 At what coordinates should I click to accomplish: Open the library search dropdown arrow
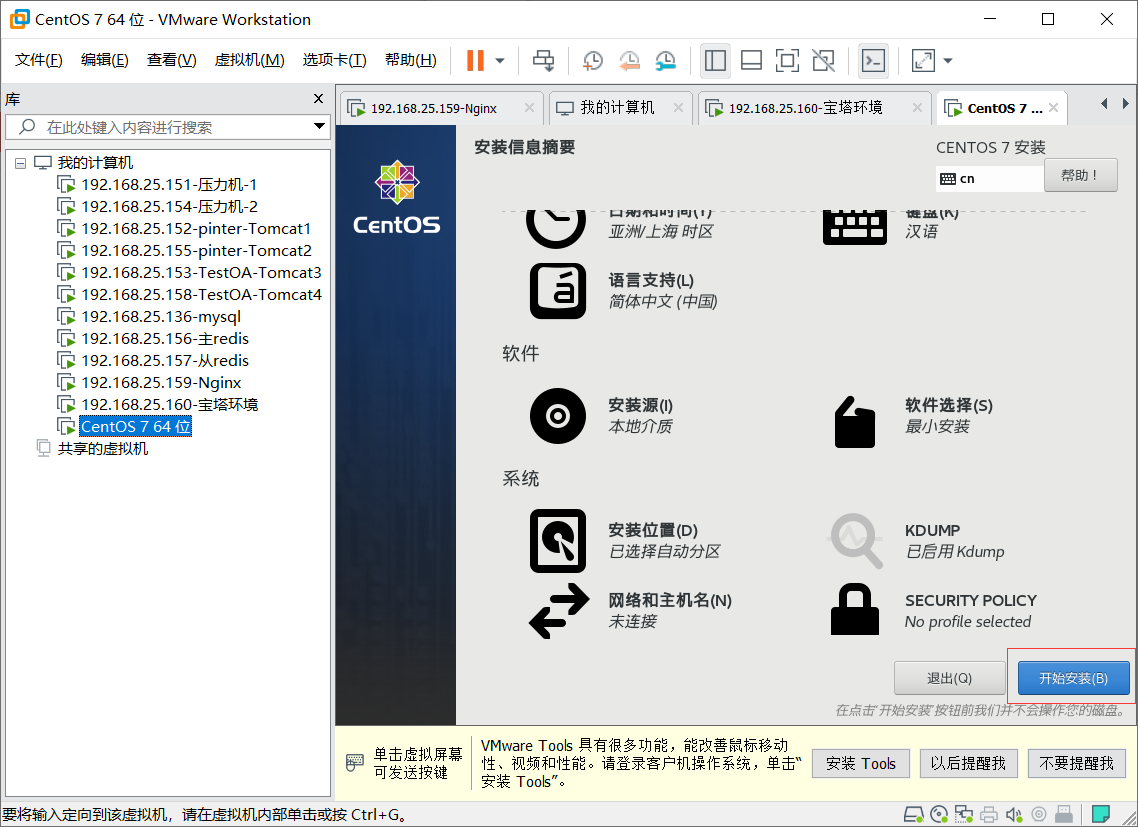(319, 126)
